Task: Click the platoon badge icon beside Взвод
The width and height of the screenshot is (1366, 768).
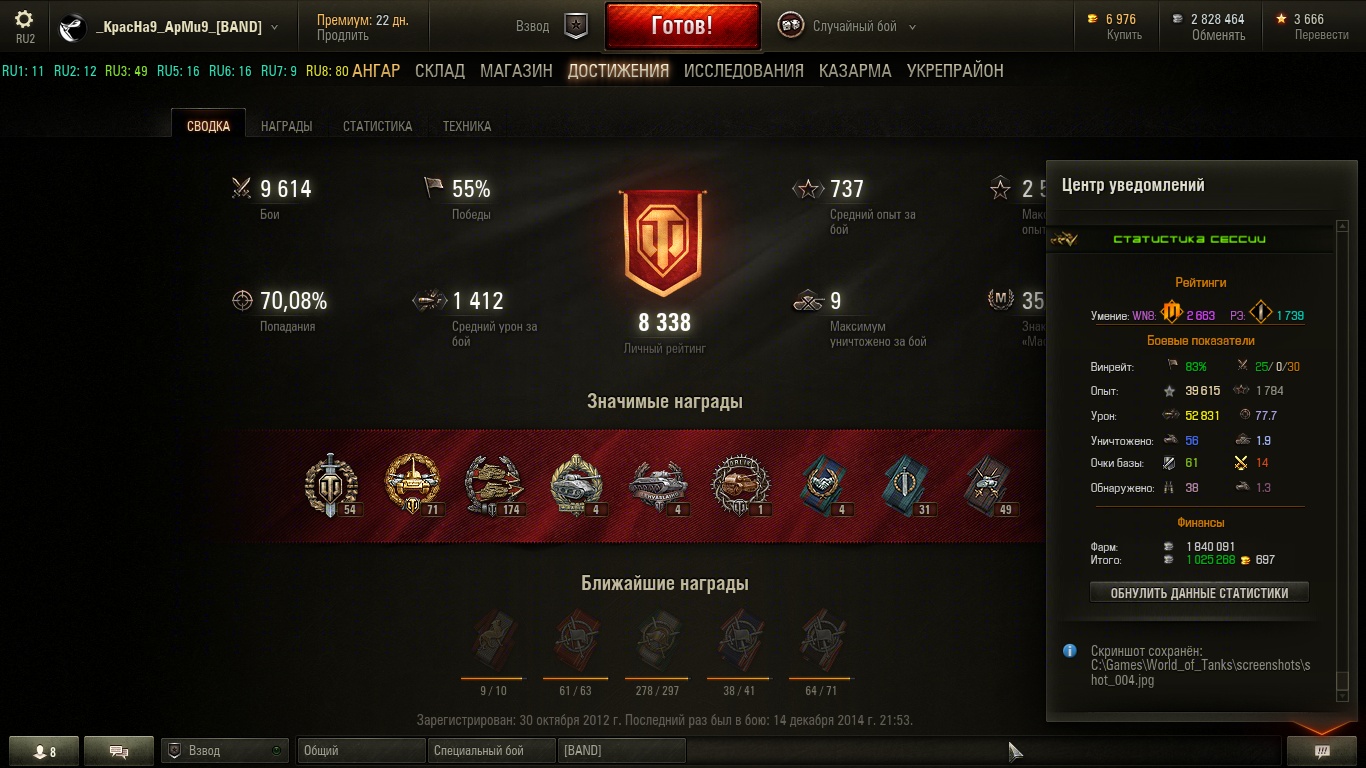Action: (576, 27)
